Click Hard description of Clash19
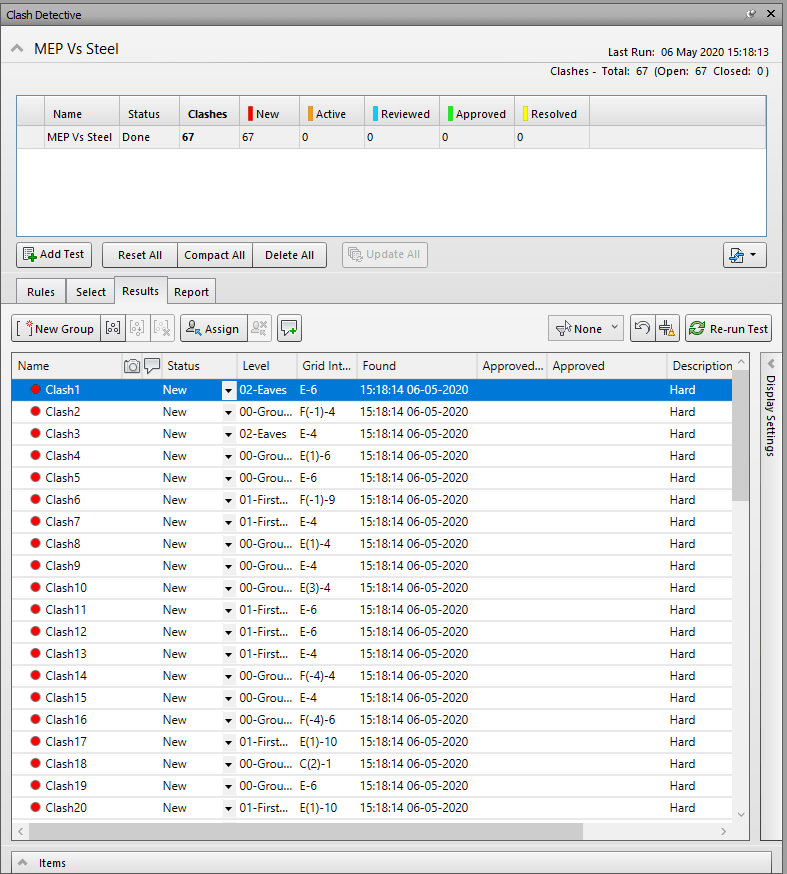787x874 pixels. pos(682,786)
